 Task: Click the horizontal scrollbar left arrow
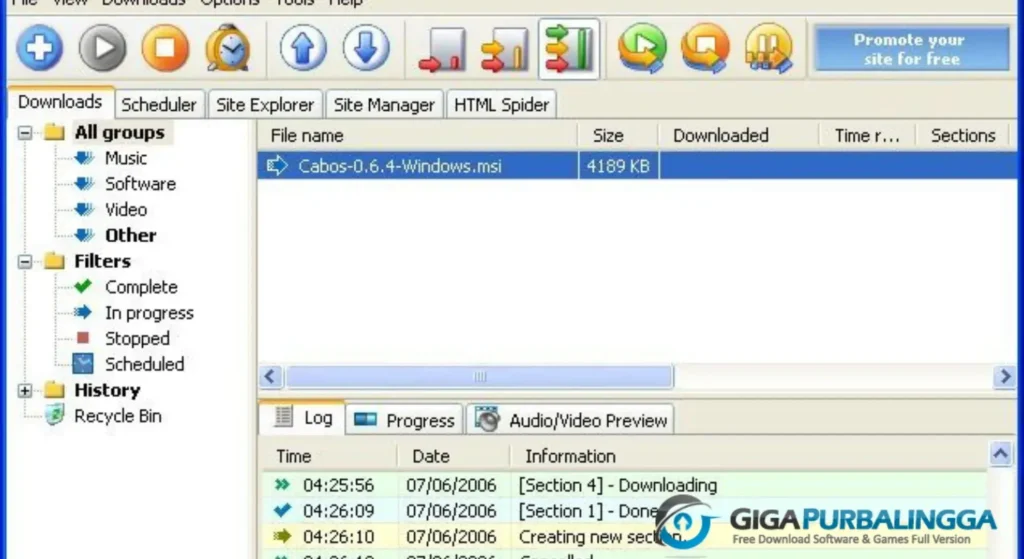click(x=270, y=377)
